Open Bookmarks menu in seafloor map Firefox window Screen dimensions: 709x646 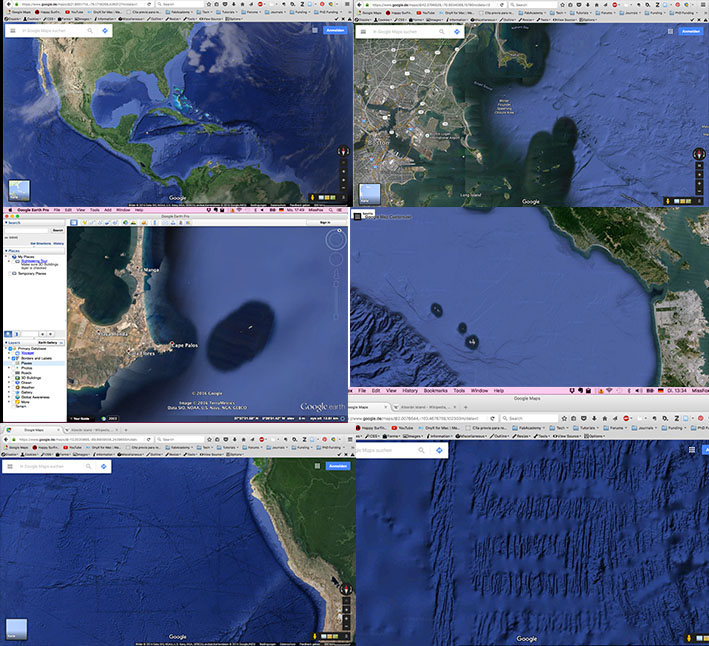click(435, 391)
